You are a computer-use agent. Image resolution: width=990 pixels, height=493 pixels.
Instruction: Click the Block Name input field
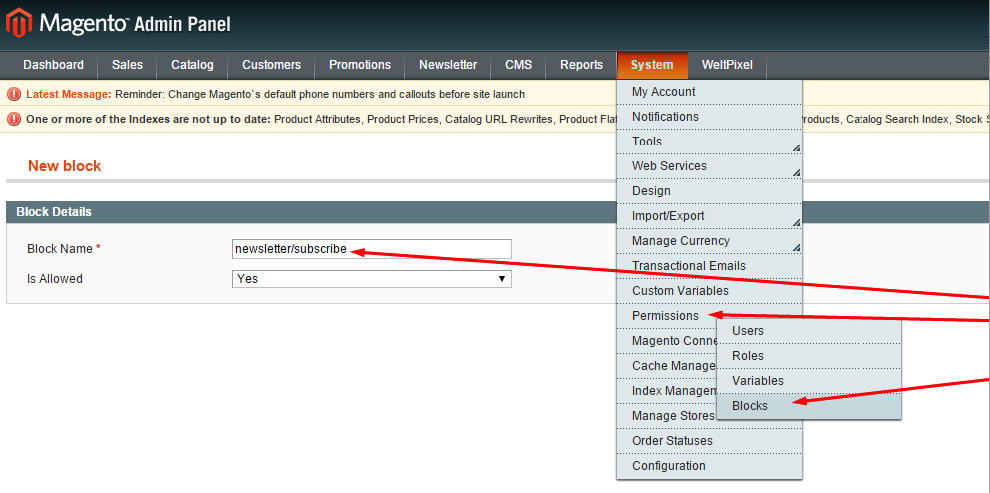[371, 249]
